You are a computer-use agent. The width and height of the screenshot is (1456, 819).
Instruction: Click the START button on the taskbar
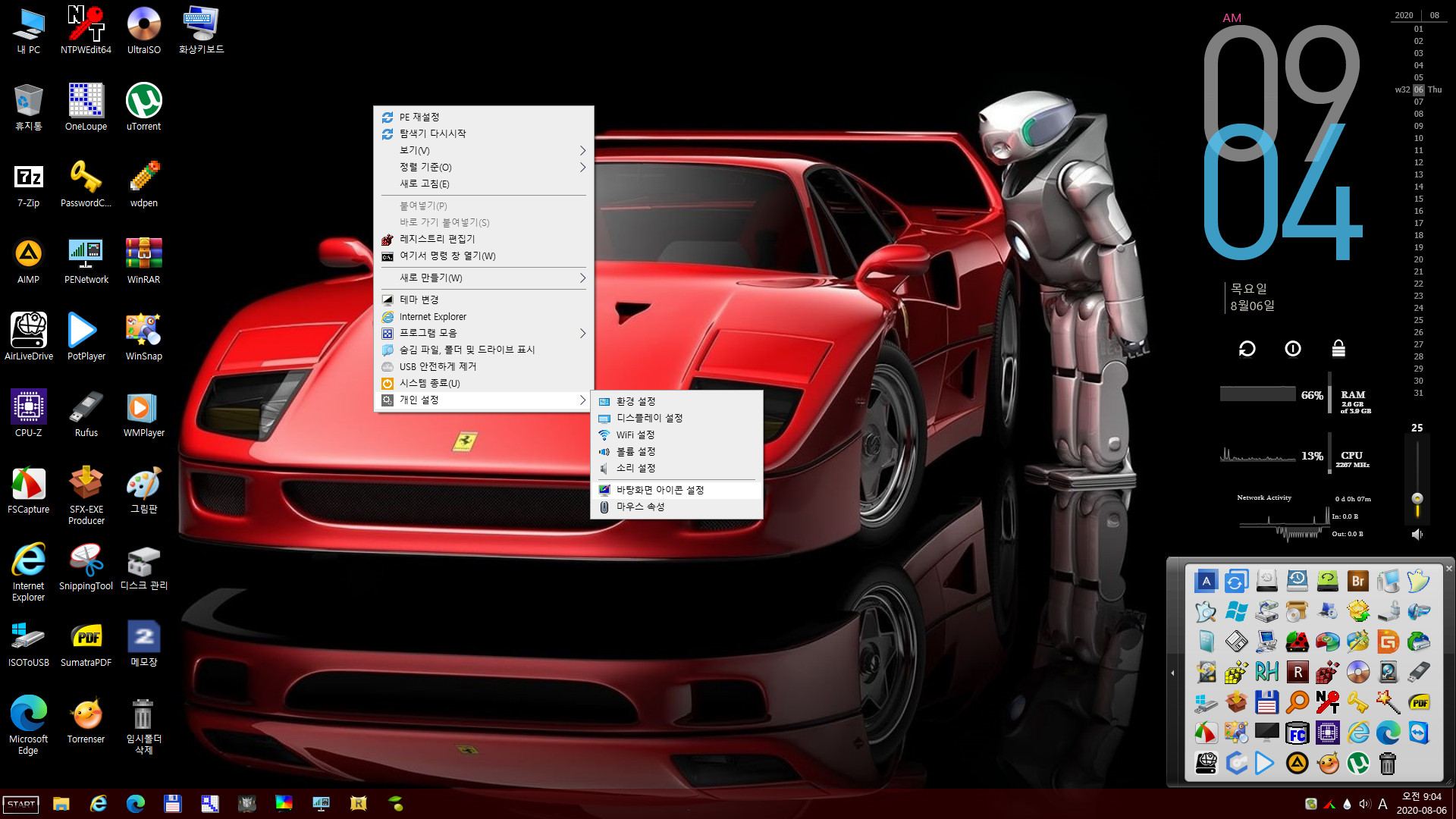21,805
